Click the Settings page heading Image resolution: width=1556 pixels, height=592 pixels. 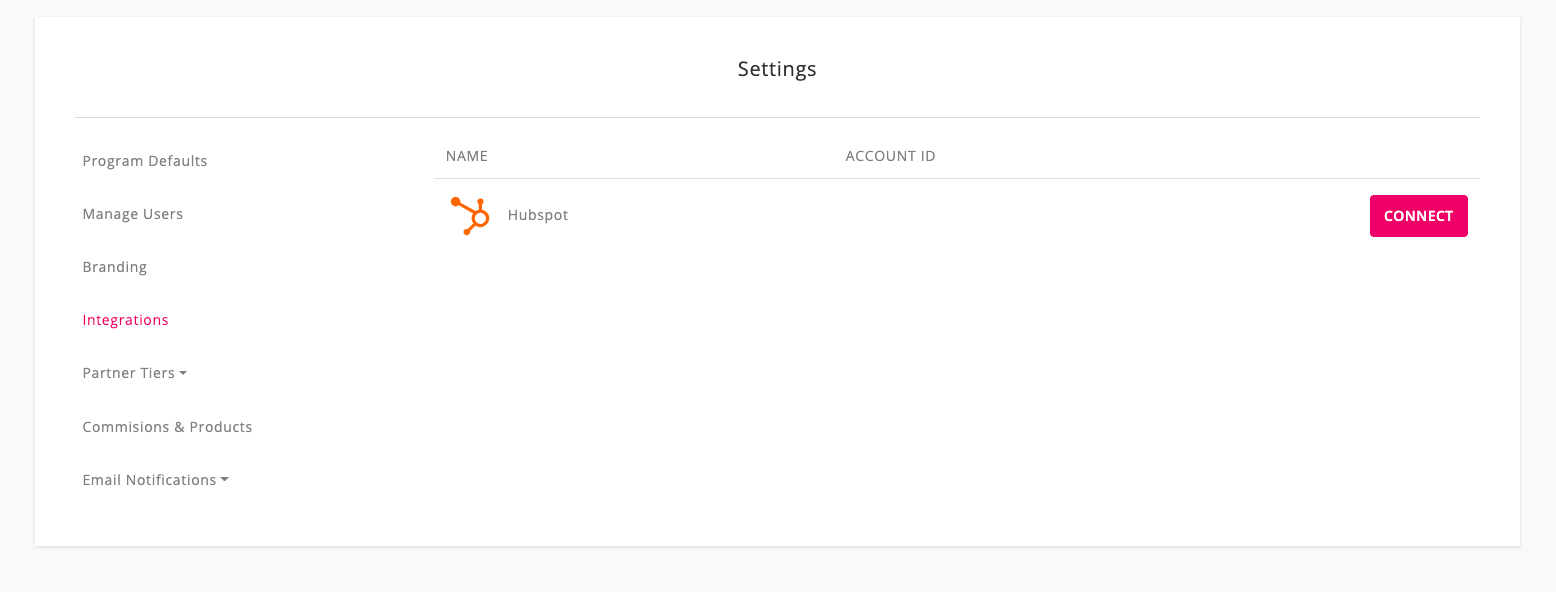click(x=777, y=69)
